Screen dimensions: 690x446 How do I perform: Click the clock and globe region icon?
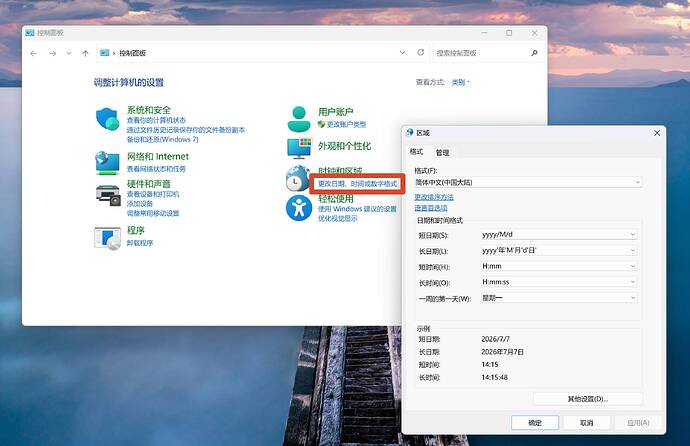[x=298, y=178]
